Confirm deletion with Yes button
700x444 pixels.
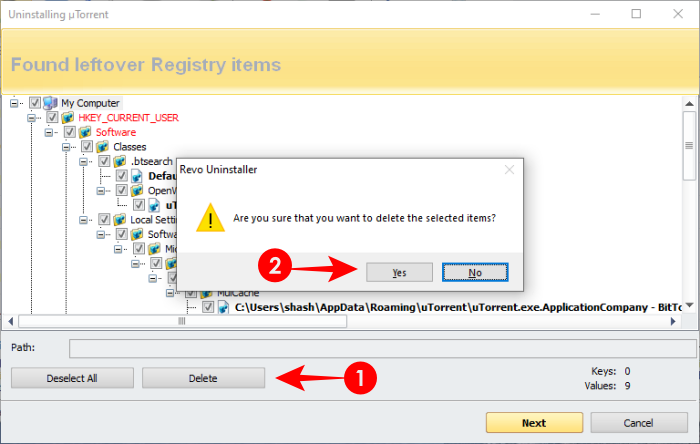400,272
